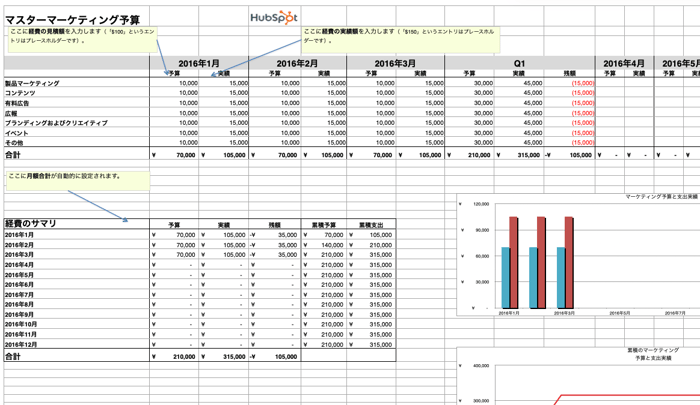Select Q1 total actual 315,000 cell
This screenshot has width=700, height=405.
[x=519, y=155]
